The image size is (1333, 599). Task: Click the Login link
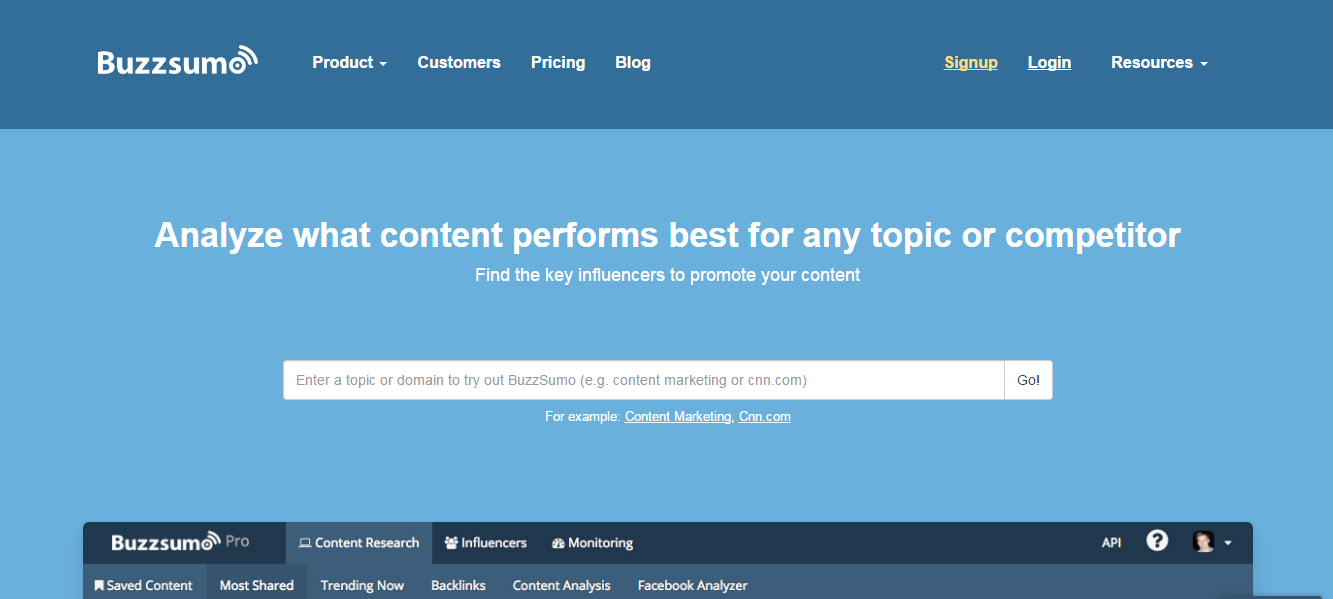[x=1049, y=62]
